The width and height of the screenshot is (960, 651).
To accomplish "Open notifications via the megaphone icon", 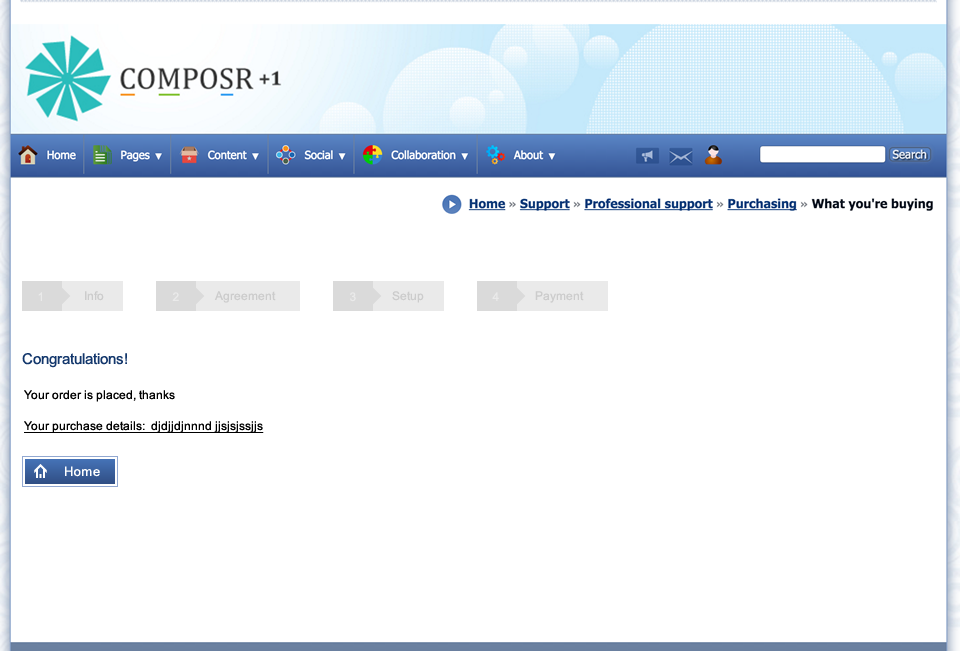I will coord(647,156).
